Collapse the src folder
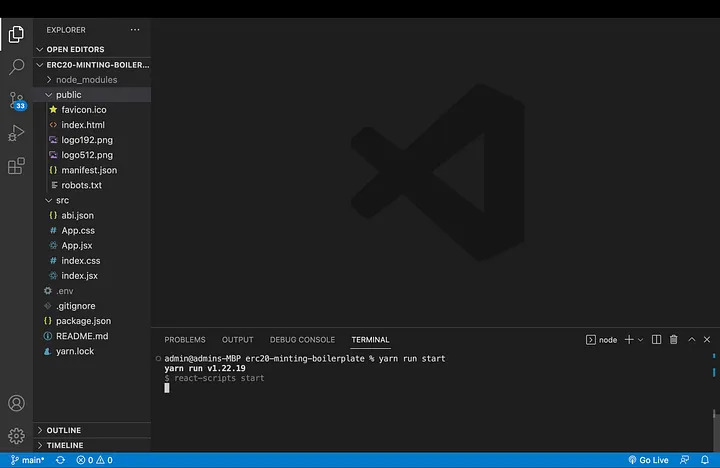 point(62,200)
